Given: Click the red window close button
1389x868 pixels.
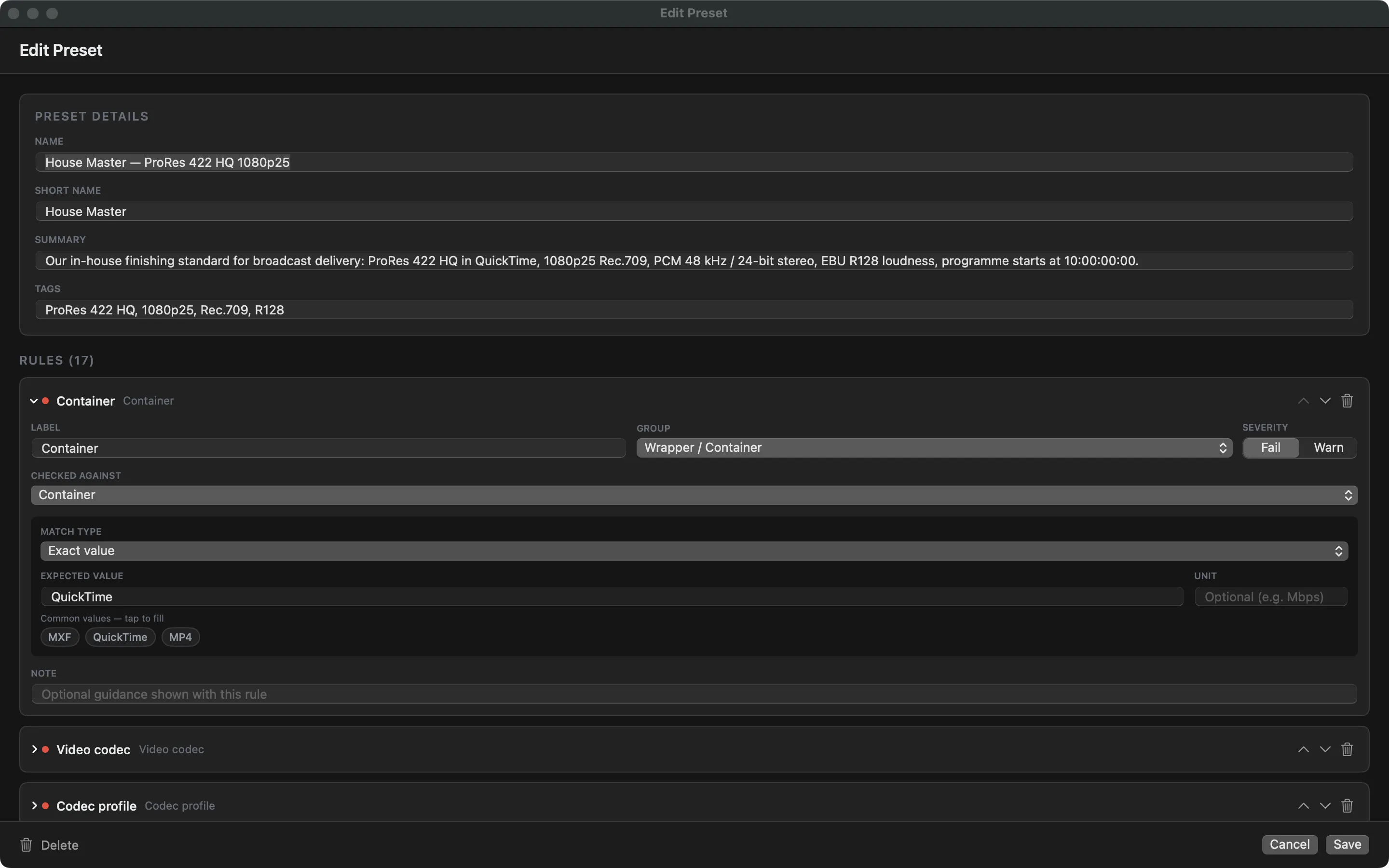Looking at the screenshot, I should coord(13,13).
